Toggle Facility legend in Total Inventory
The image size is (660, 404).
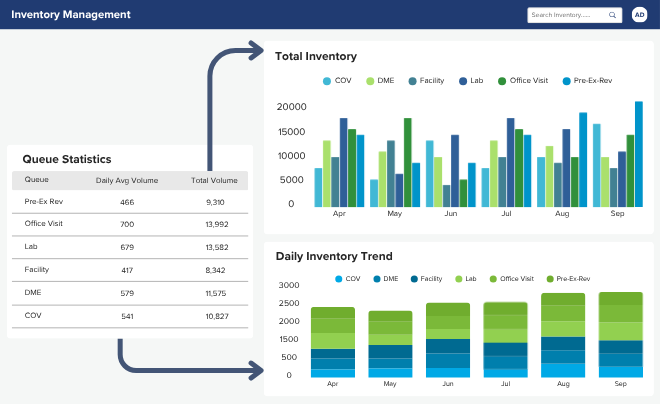tap(426, 81)
